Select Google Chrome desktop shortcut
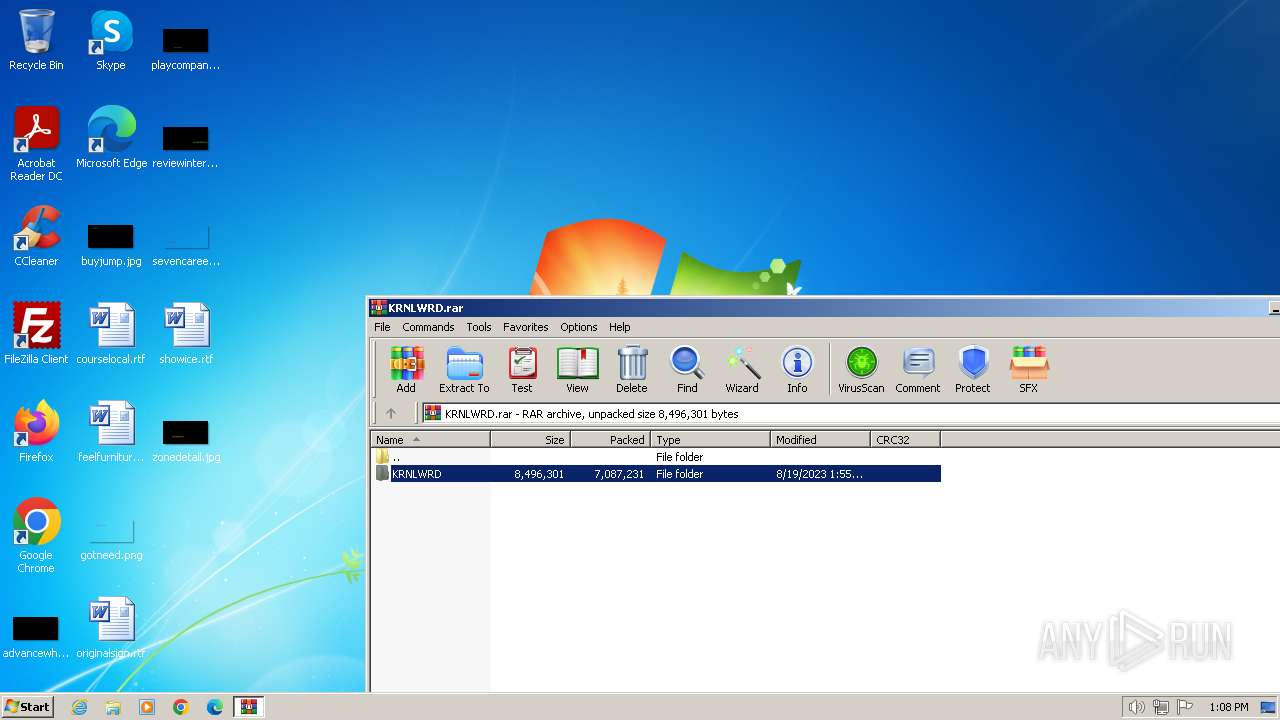Screen dimensions: 1280x720 (x=36, y=536)
